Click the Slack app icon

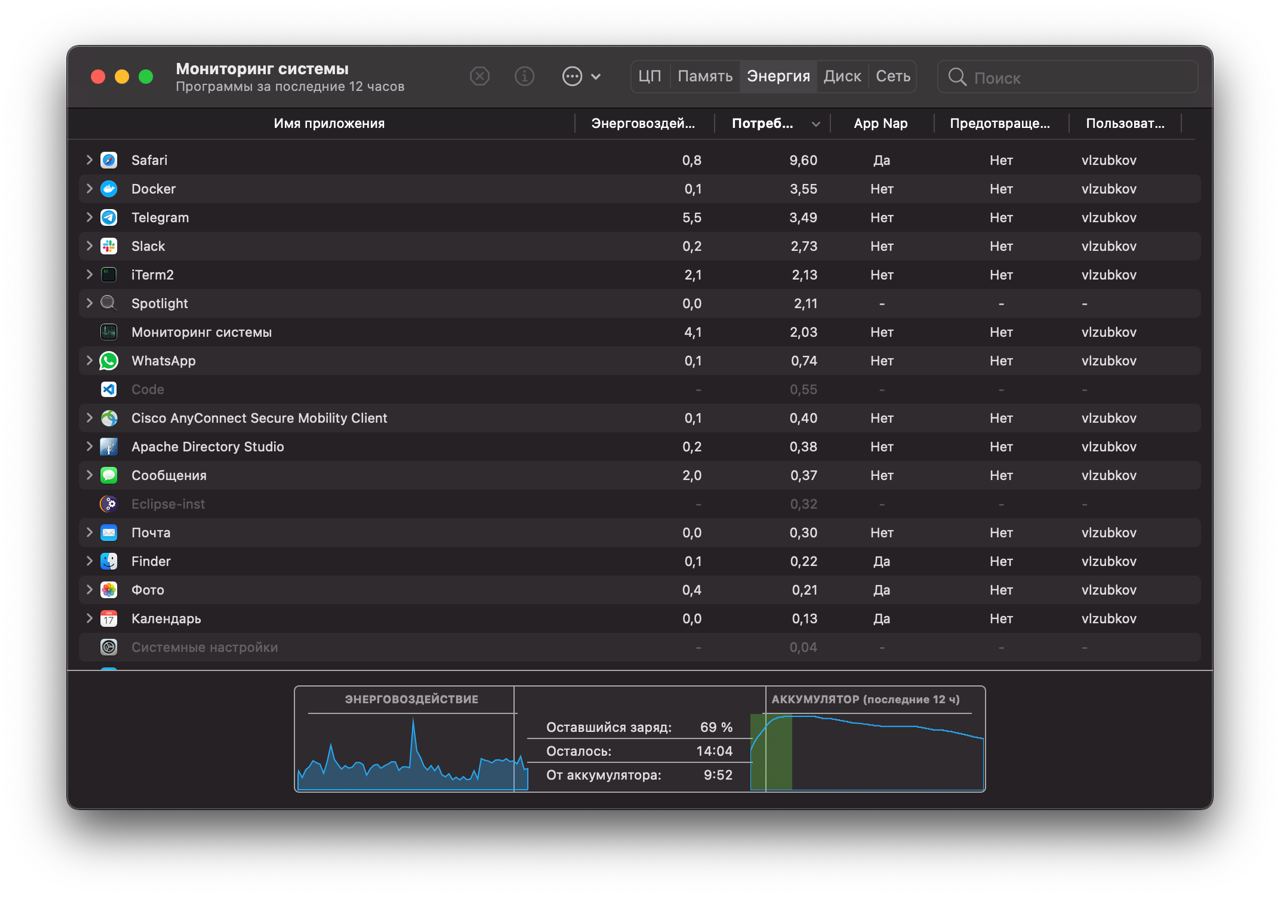109,246
